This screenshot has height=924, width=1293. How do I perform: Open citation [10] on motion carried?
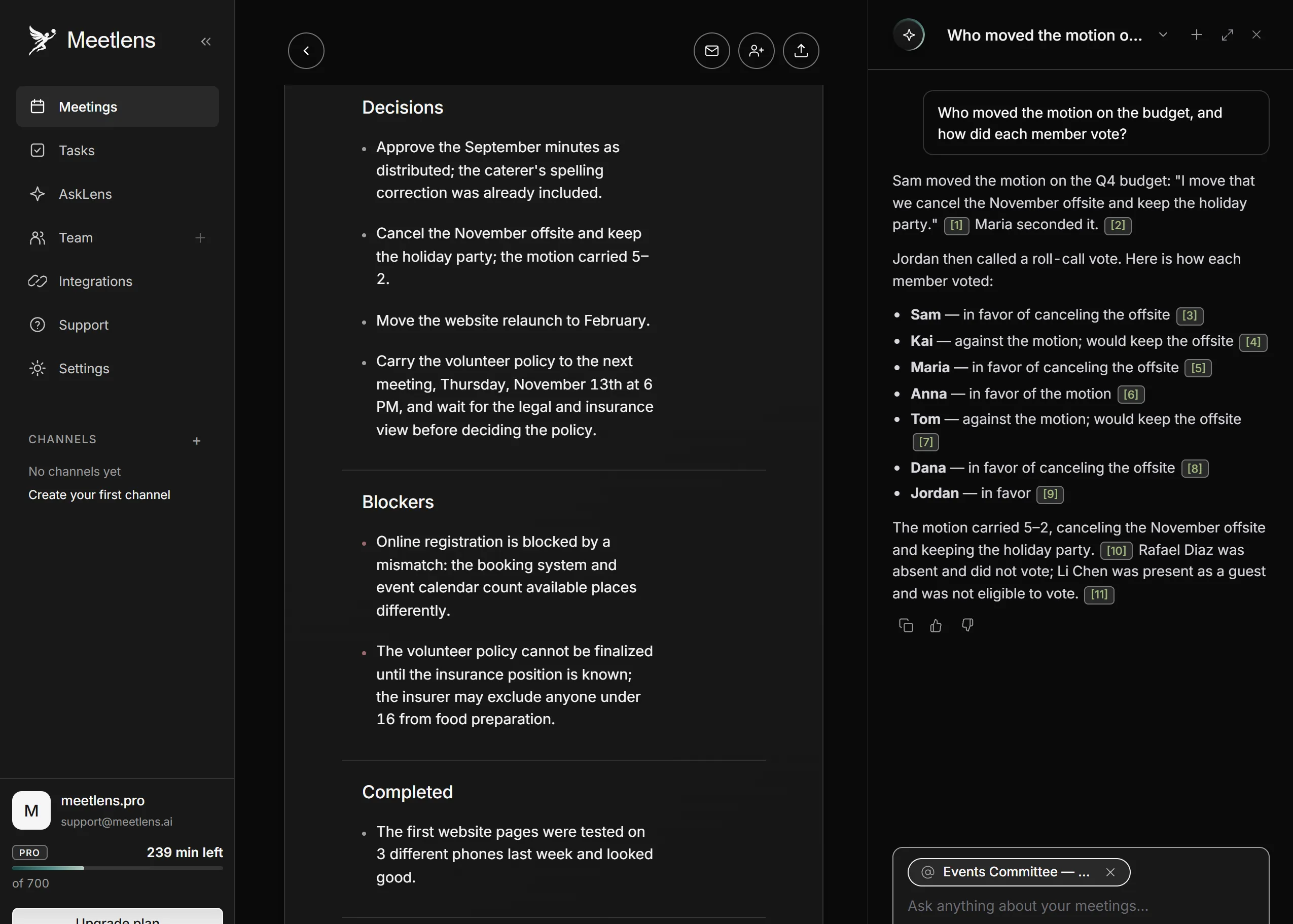click(1116, 551)
